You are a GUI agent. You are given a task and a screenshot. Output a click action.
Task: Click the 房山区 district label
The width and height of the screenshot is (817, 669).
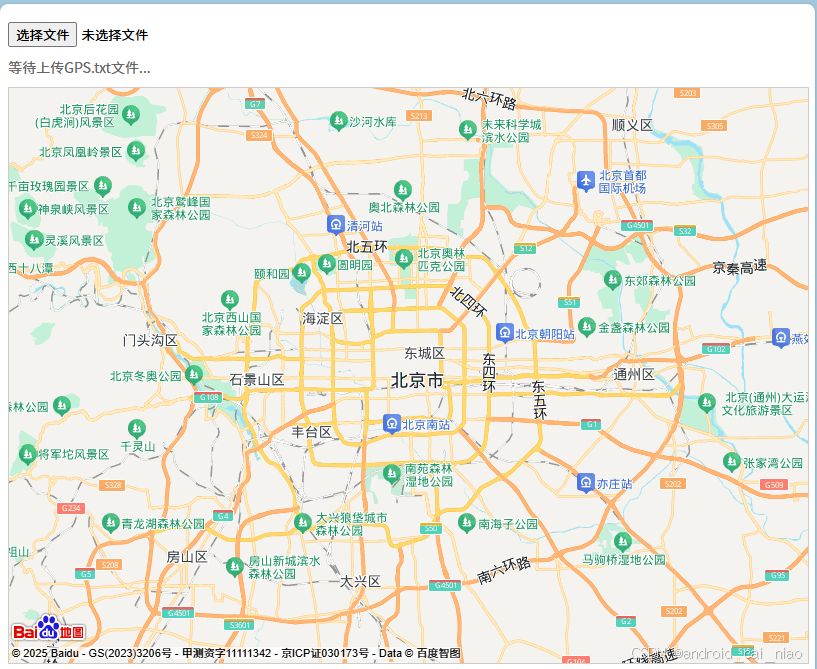point(187,556)
